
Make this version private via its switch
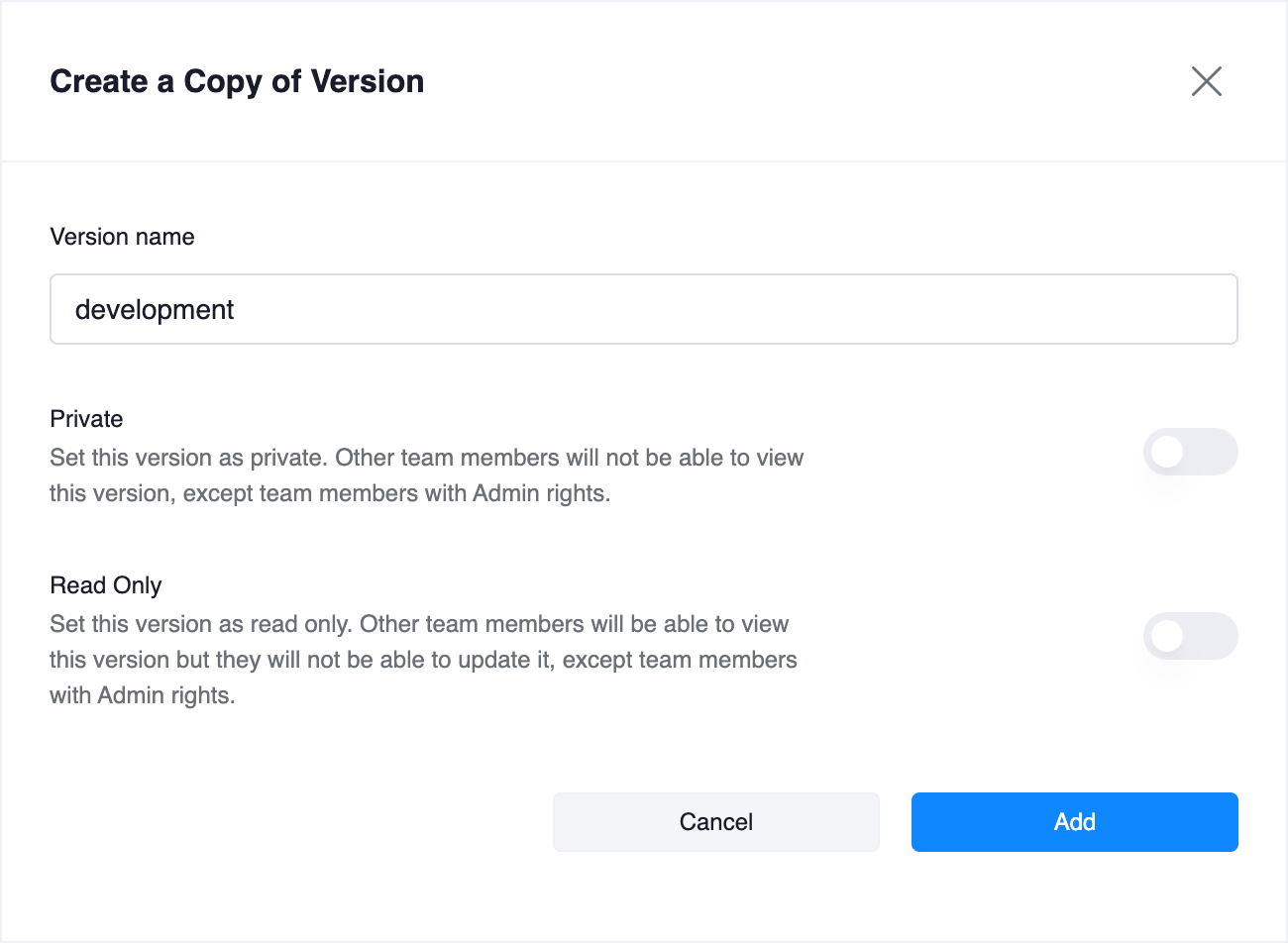point(1190,453)
